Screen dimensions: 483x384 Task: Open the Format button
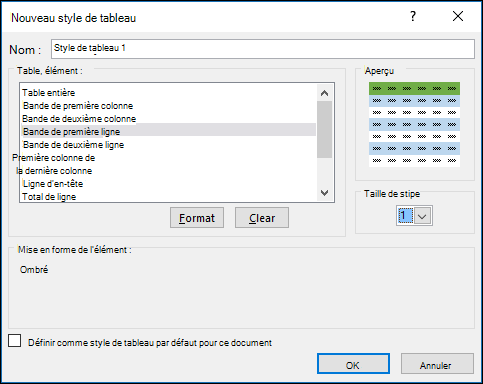[197, 218]
